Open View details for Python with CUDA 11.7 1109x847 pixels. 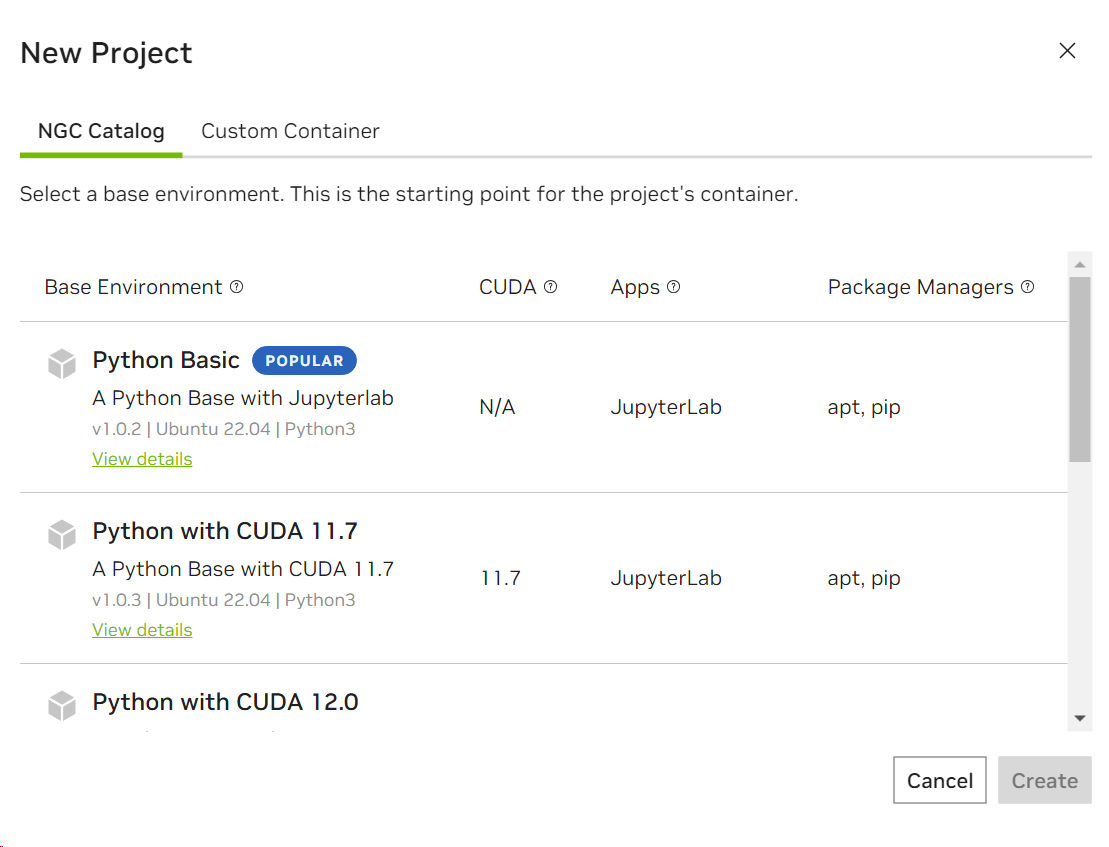142,630
